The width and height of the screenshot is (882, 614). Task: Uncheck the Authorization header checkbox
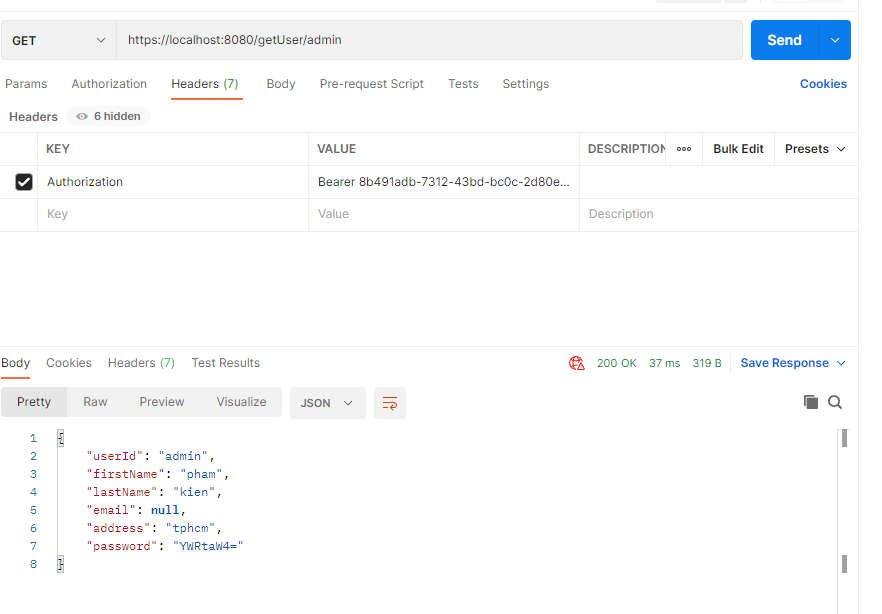click(x=24, y=182)
